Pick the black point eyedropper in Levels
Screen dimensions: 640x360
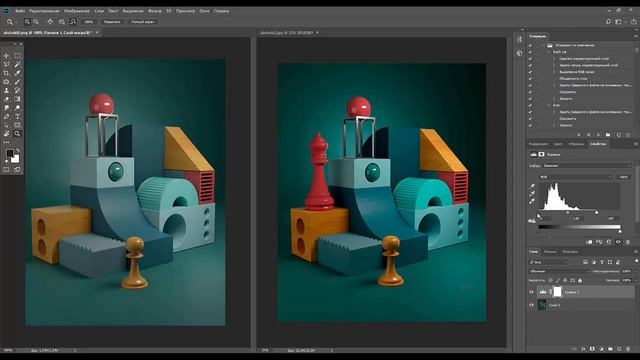532,186
